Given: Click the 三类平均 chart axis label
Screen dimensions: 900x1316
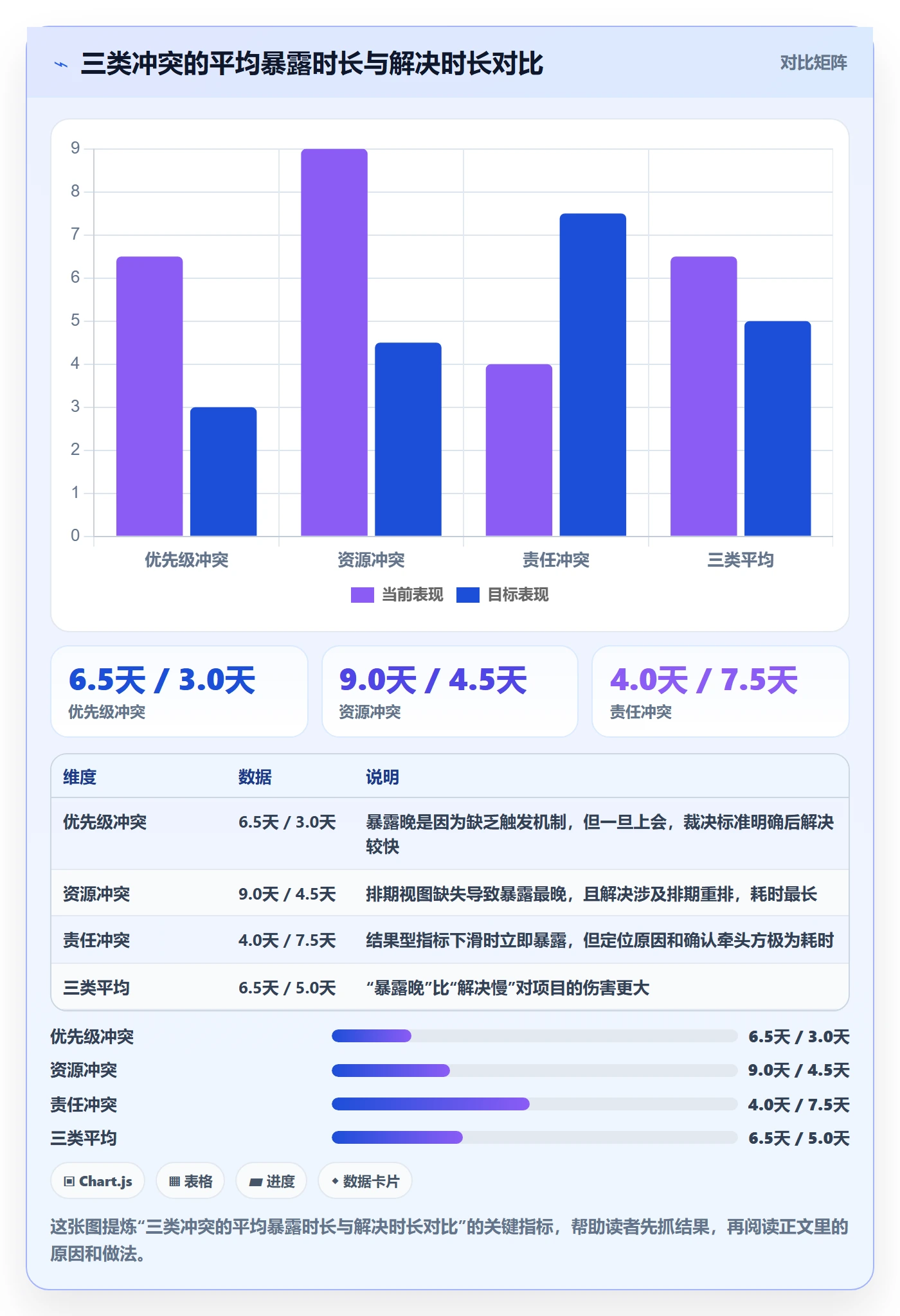Looking at the screenshot, I should [x=741, y=560].
